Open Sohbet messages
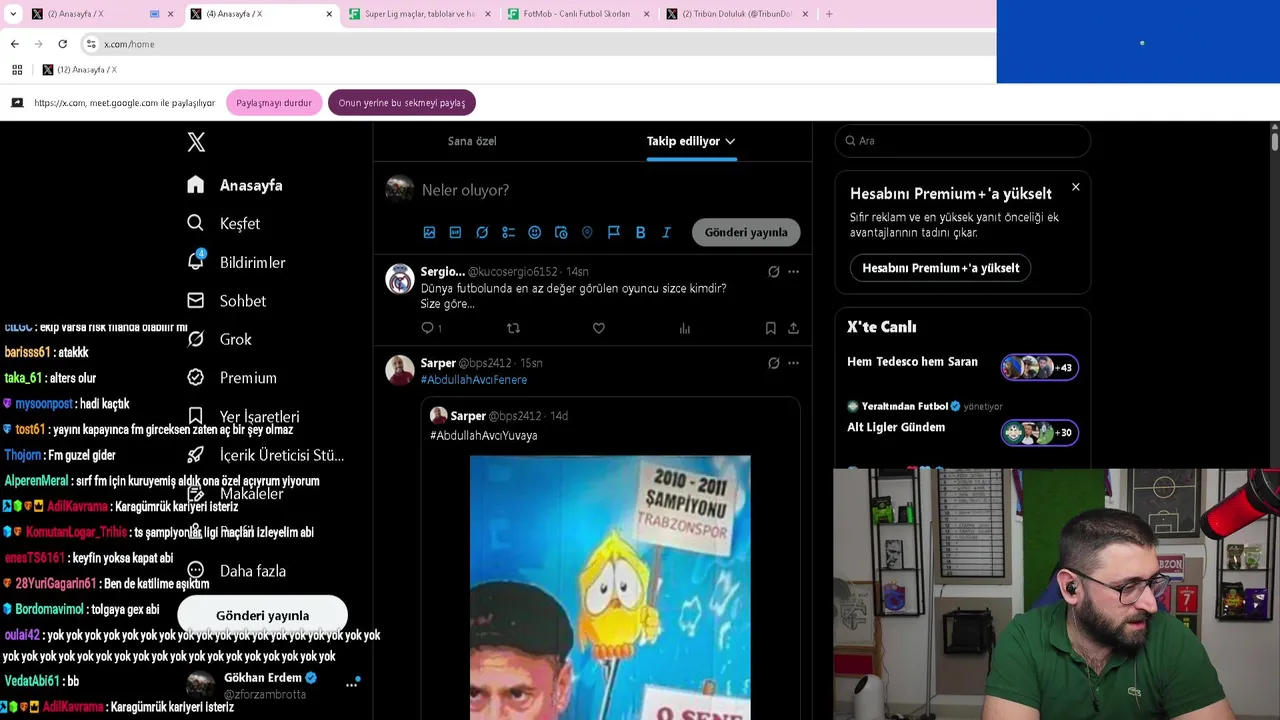The image size is (1280, 720). pos(227,301)
